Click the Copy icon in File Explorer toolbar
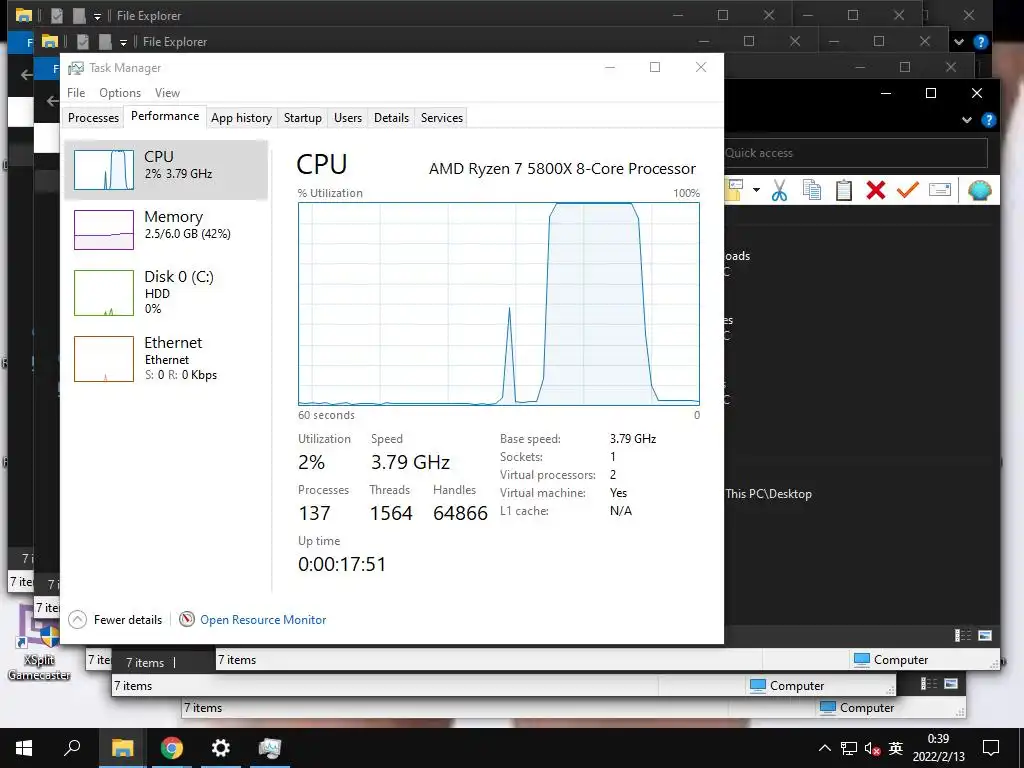This screenshot has height=768, width=1024. coord(812,190)
